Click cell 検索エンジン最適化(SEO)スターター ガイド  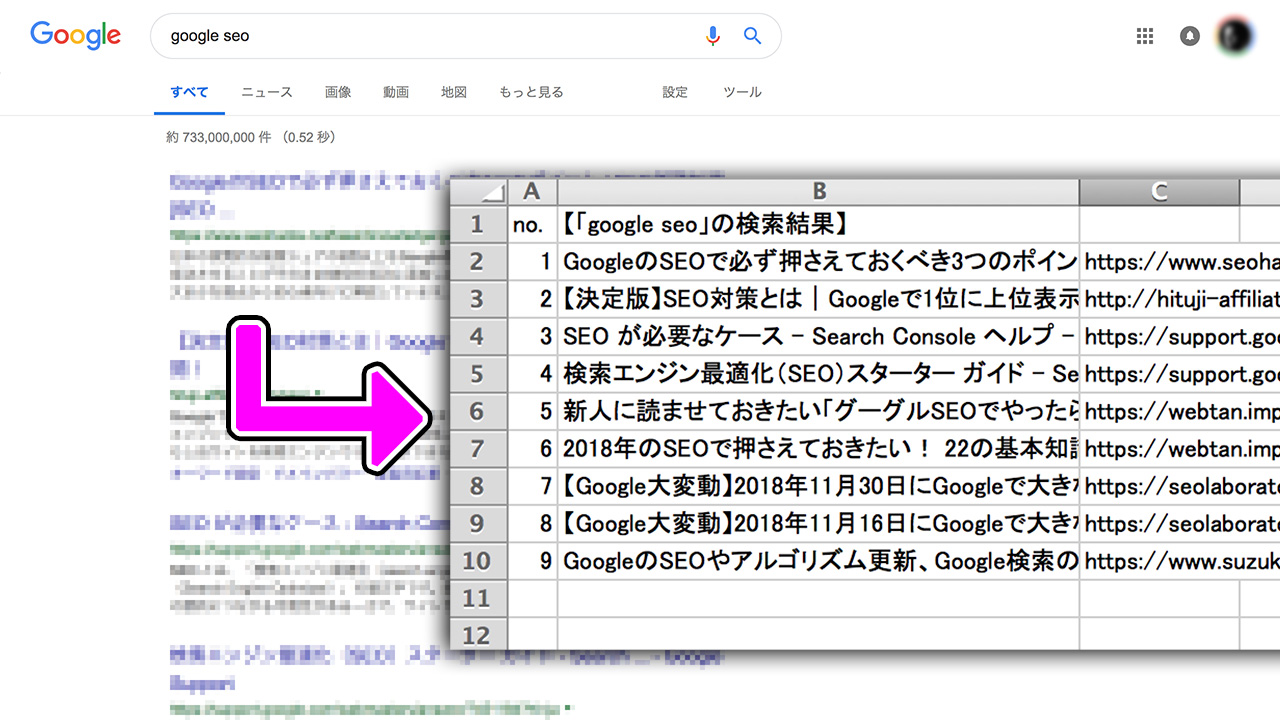click(x=819, y=374)
